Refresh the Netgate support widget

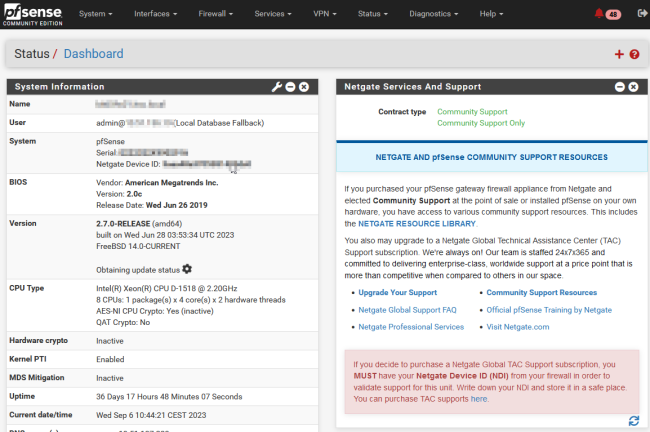[x=632, y=421]
